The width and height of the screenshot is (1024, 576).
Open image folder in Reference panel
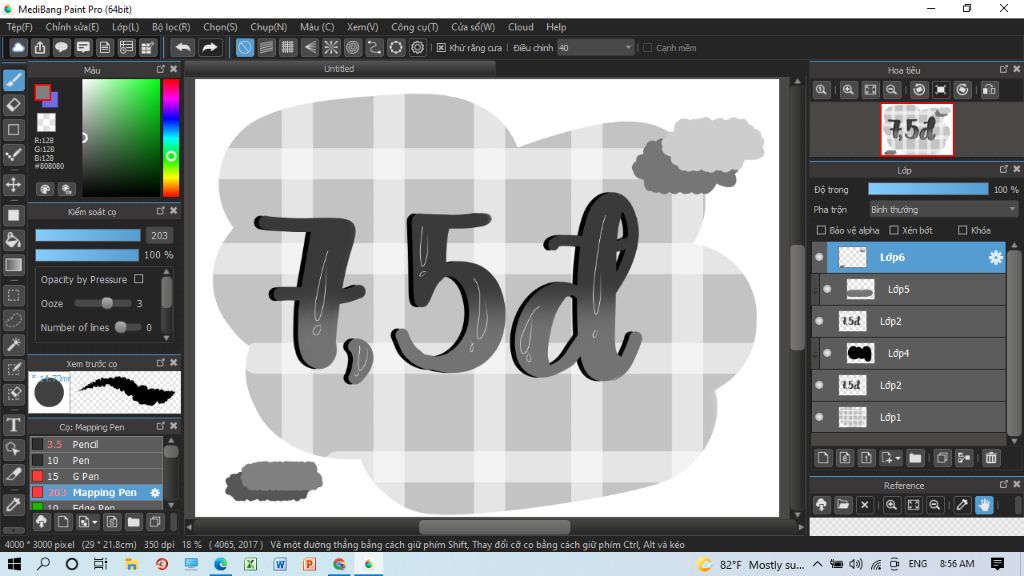843,504
